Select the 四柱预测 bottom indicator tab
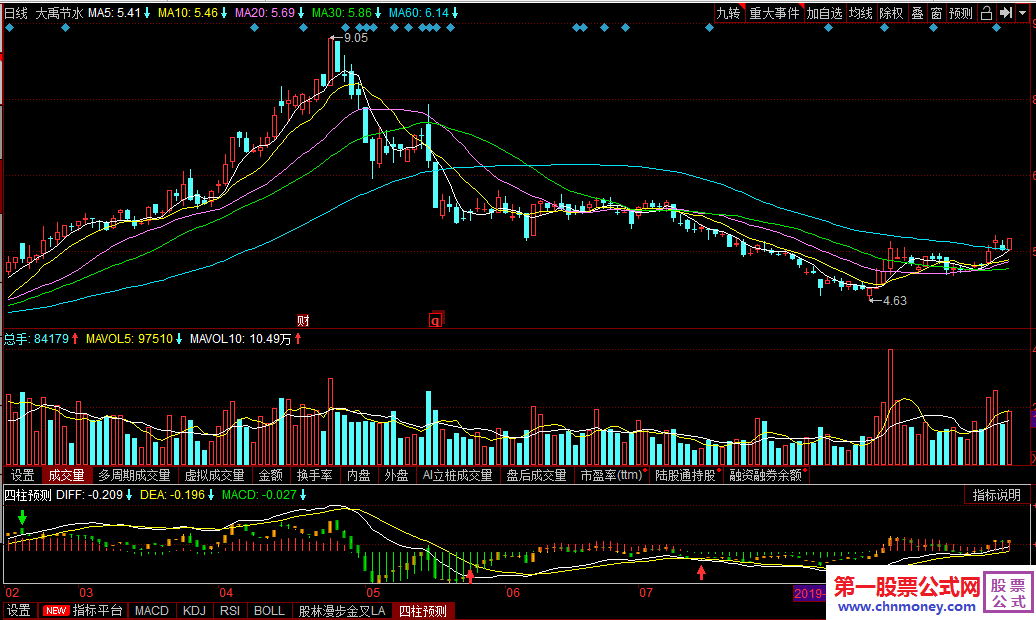The height and width of the screenshot is (620, 1036). click(x=423, y=611)
